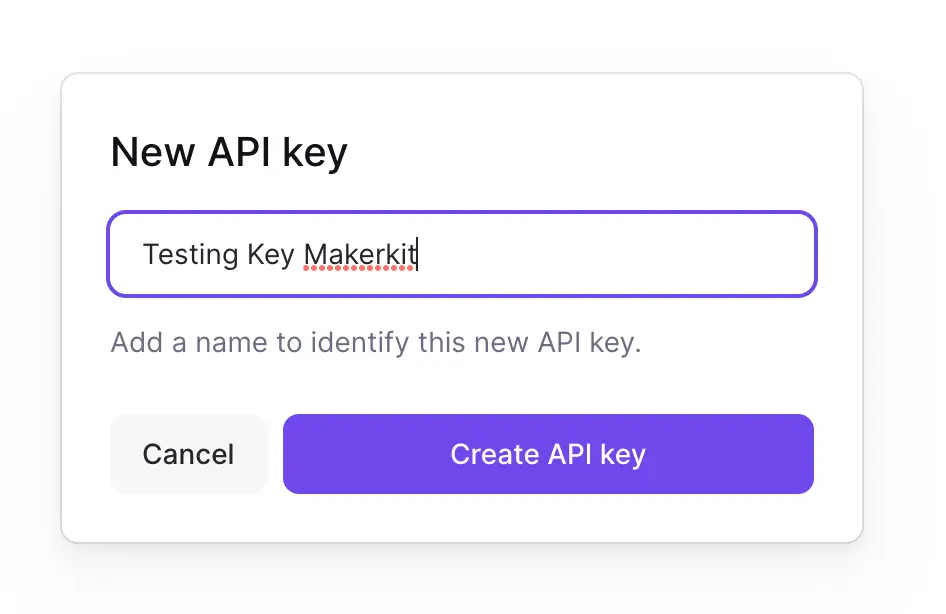This screenshot has width=946, height=614.
Task: Click blank dialog area right of the title
Action: click(600, 152)
